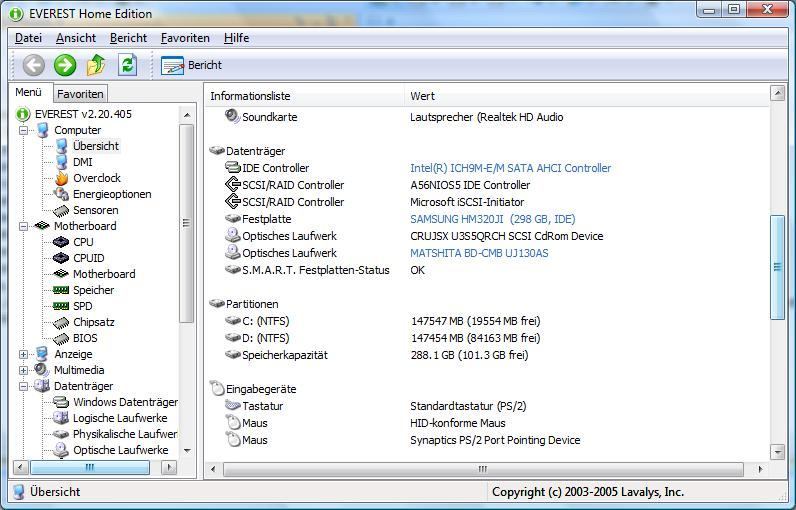Click the info list scroll-up arrow
The image size is (796, 510).
pyautogui.click(x=777, y=93)
